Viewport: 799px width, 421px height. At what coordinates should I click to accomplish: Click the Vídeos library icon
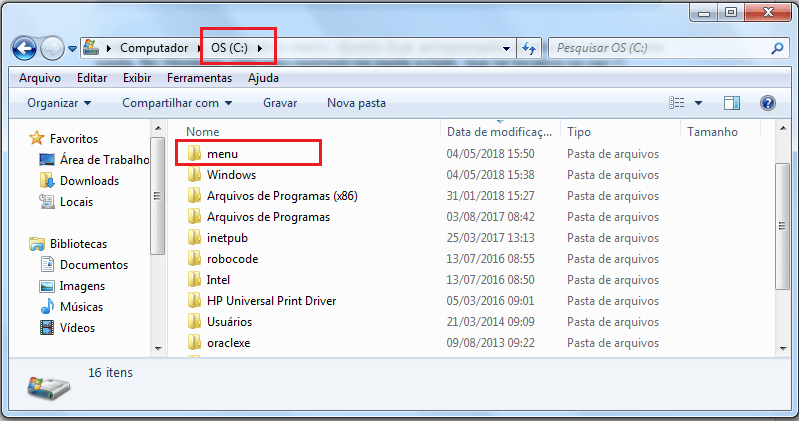[47, 328]
